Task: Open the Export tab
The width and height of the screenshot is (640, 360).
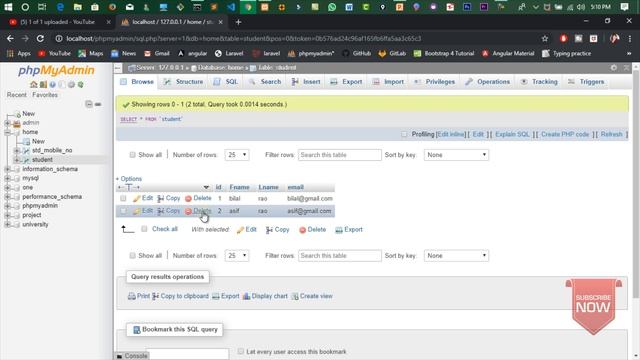Action: 347,82
